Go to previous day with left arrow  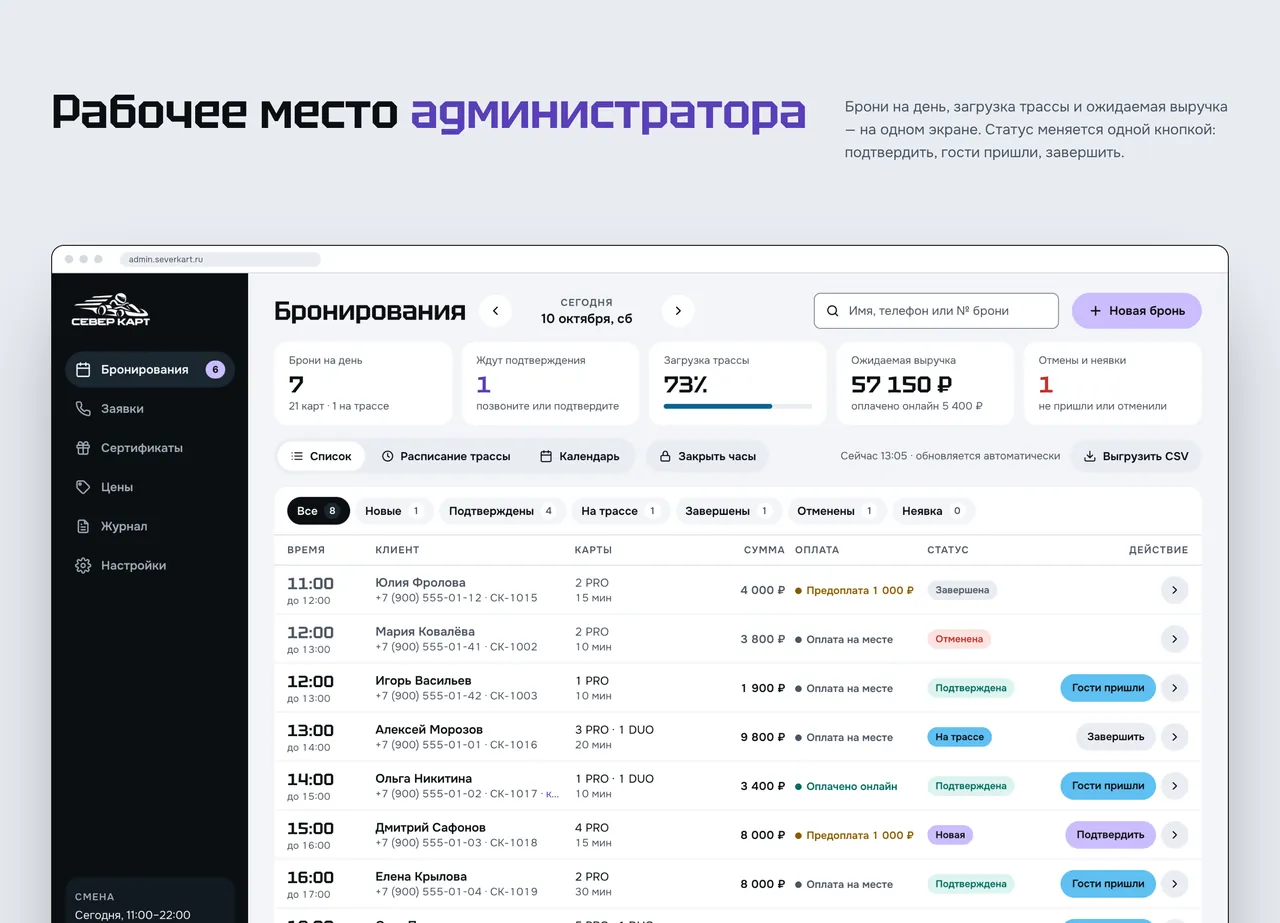(x=495, y=311)
